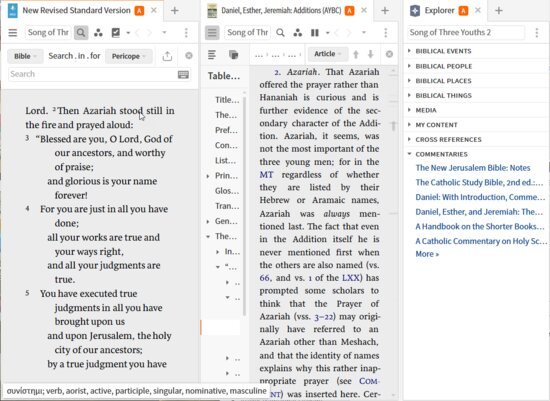This screenshot has height=401, width=550.
Task: Open A Catholic Commentary on Holy Sc... link
Action: click(481, 241)
